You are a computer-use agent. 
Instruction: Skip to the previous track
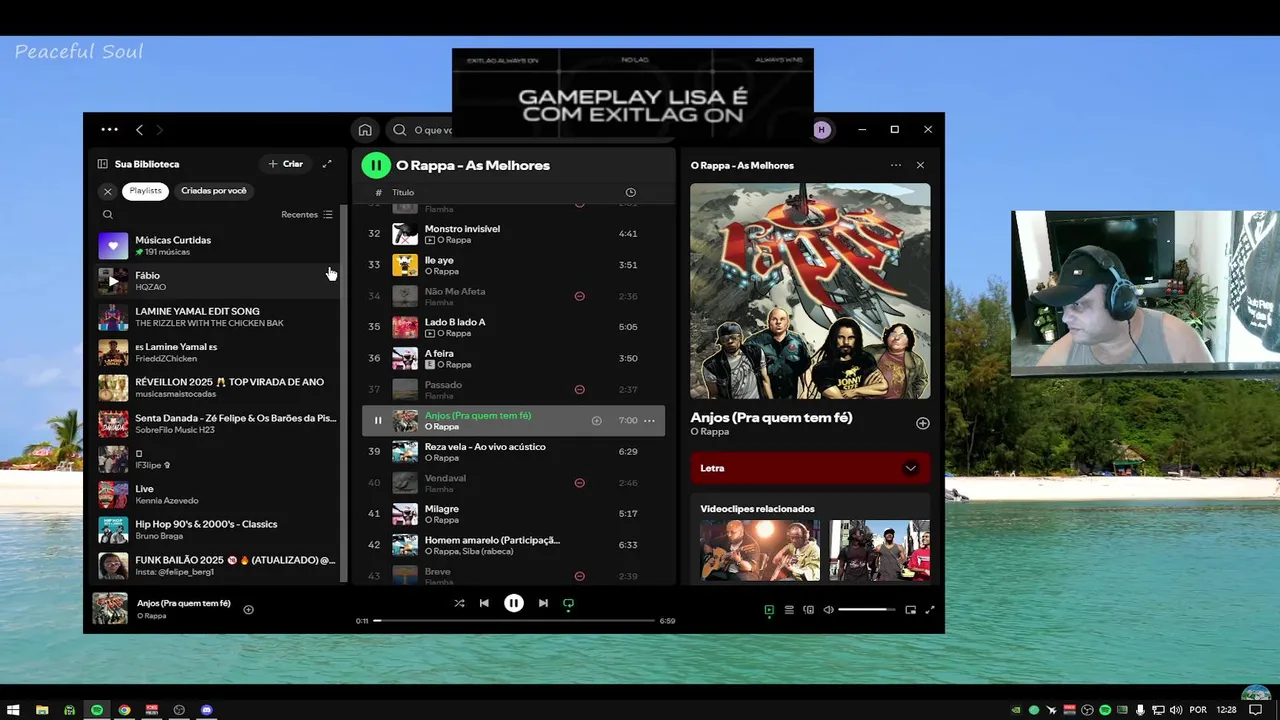coord(484,603)
